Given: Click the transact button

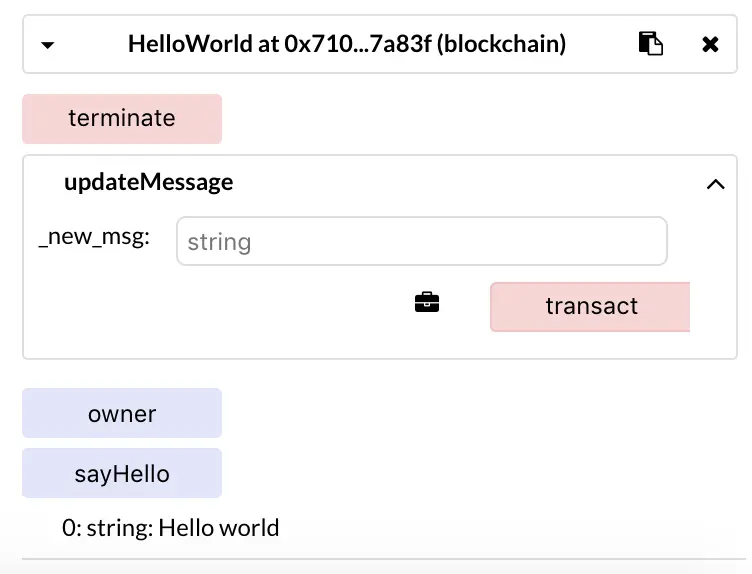Looking at the screenshot, I should (590, 306).
